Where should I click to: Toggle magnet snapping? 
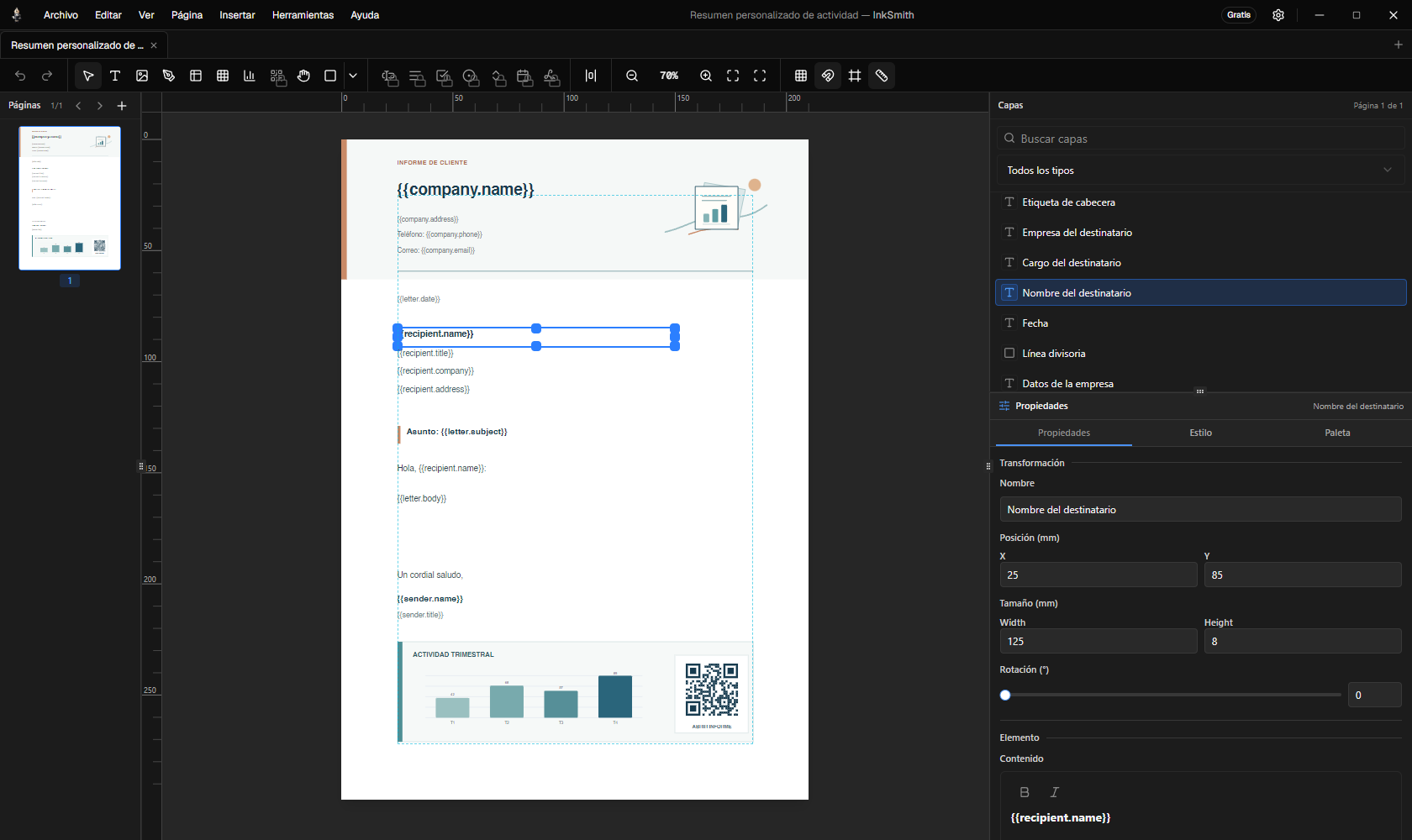click(828, 76)
